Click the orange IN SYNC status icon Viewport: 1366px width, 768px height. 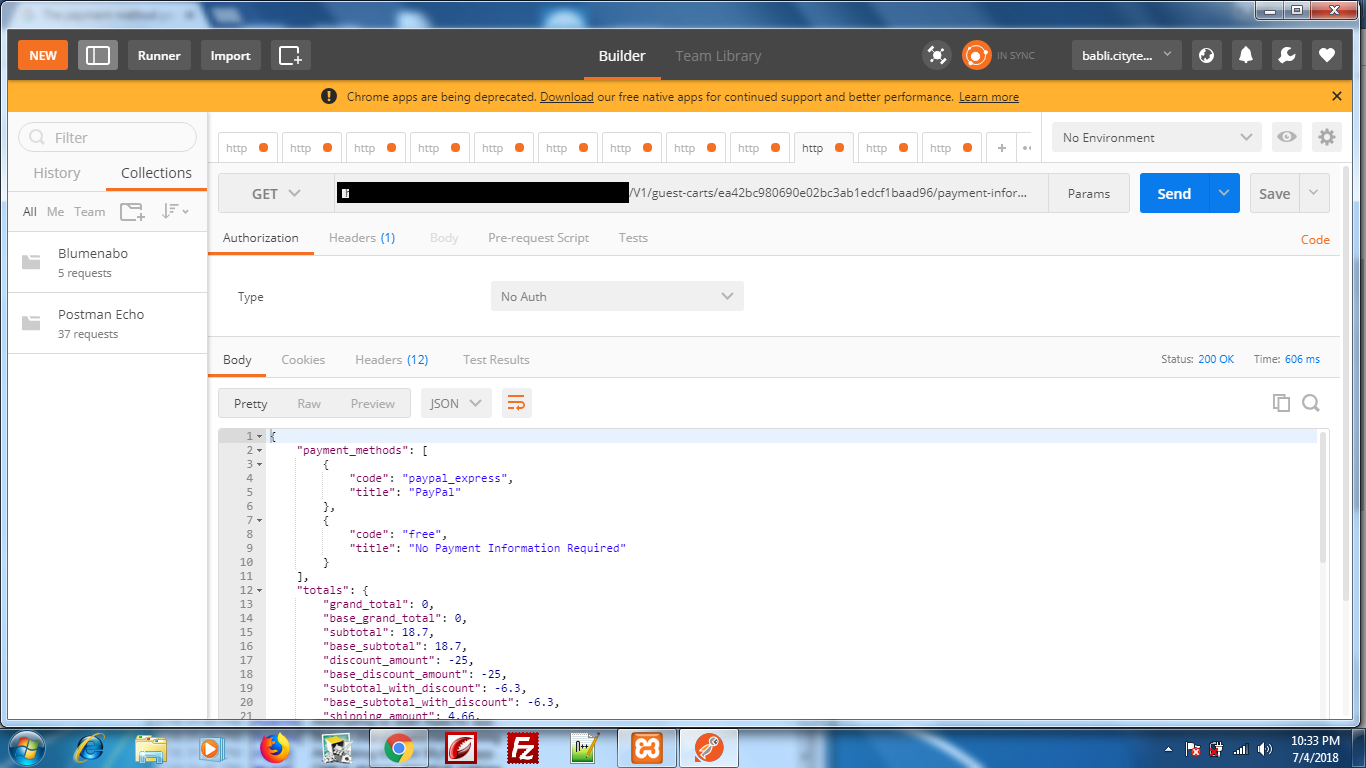click(975, 55)
